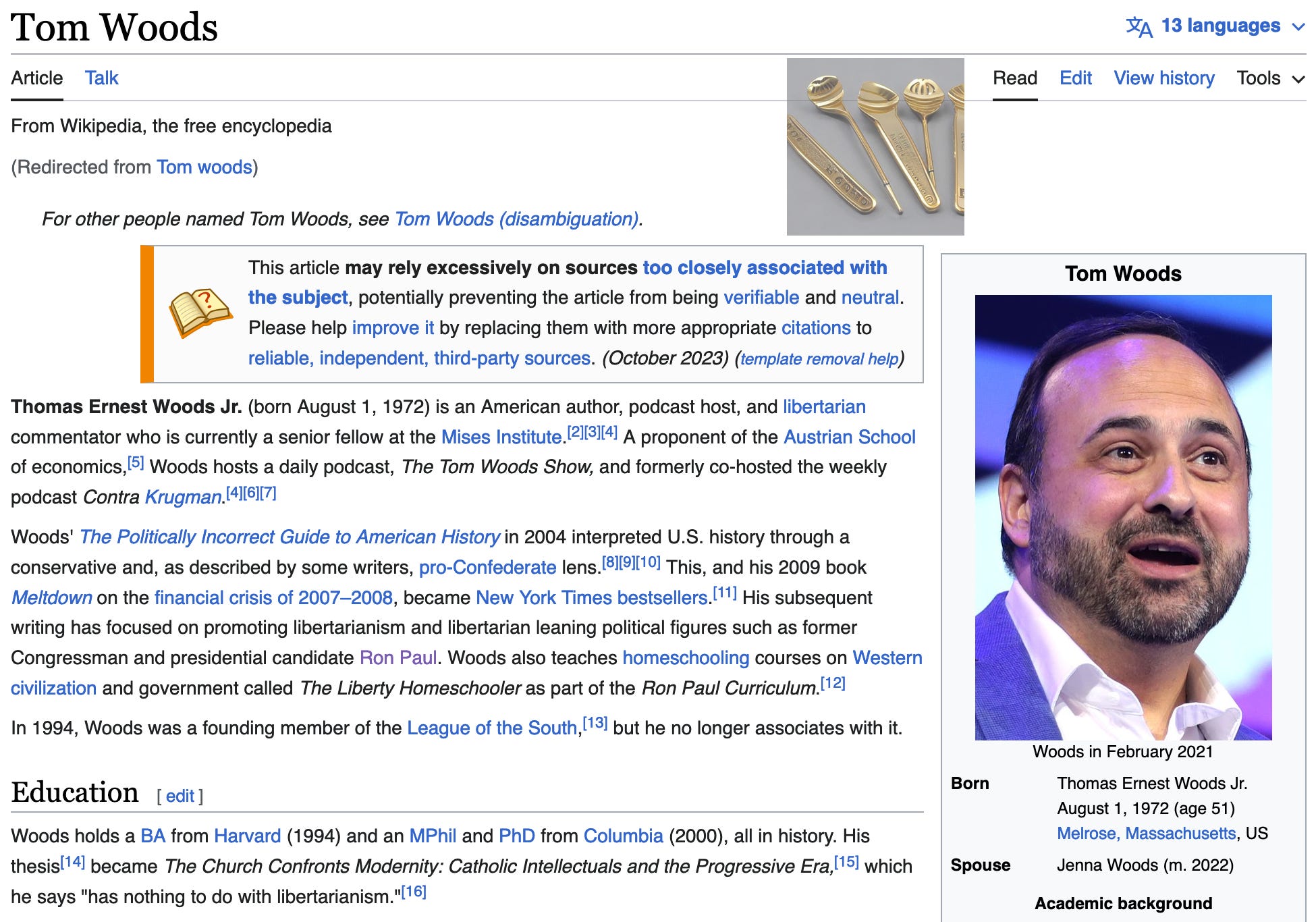
Task: Open template removal help link
Action: (819, 359)
